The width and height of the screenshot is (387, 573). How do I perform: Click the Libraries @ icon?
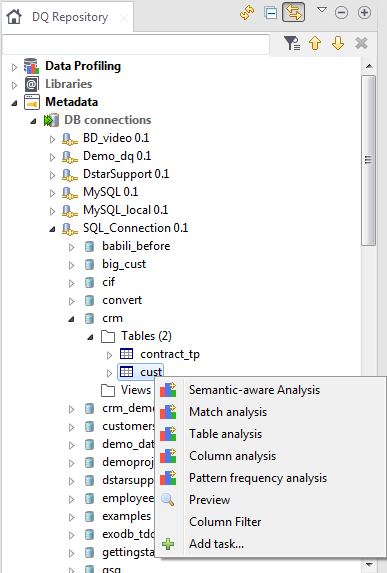(32, 84)
